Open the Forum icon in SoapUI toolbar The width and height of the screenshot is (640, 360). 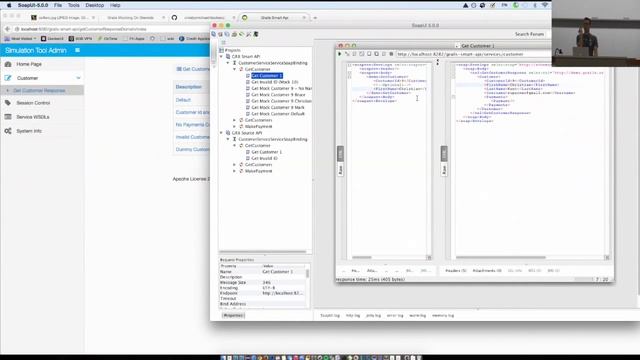click(234, 34)
